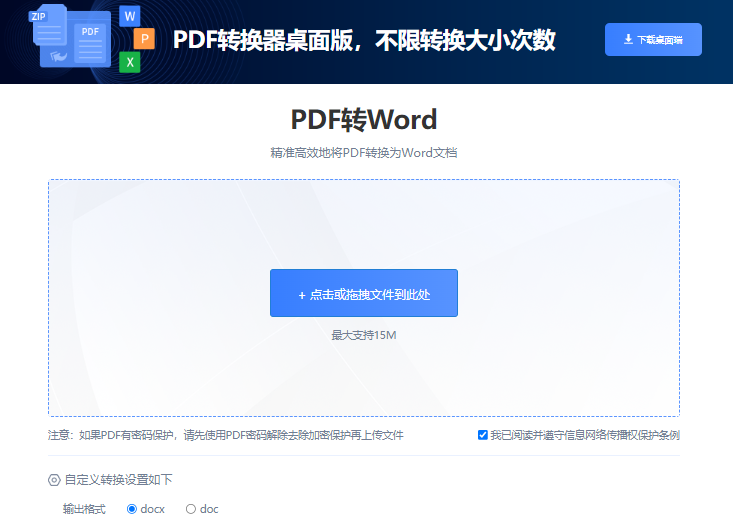Click the gear icon beside 自定义转换设置如下
The height and width of the screenshot is (520, 733).
(54, 480)
